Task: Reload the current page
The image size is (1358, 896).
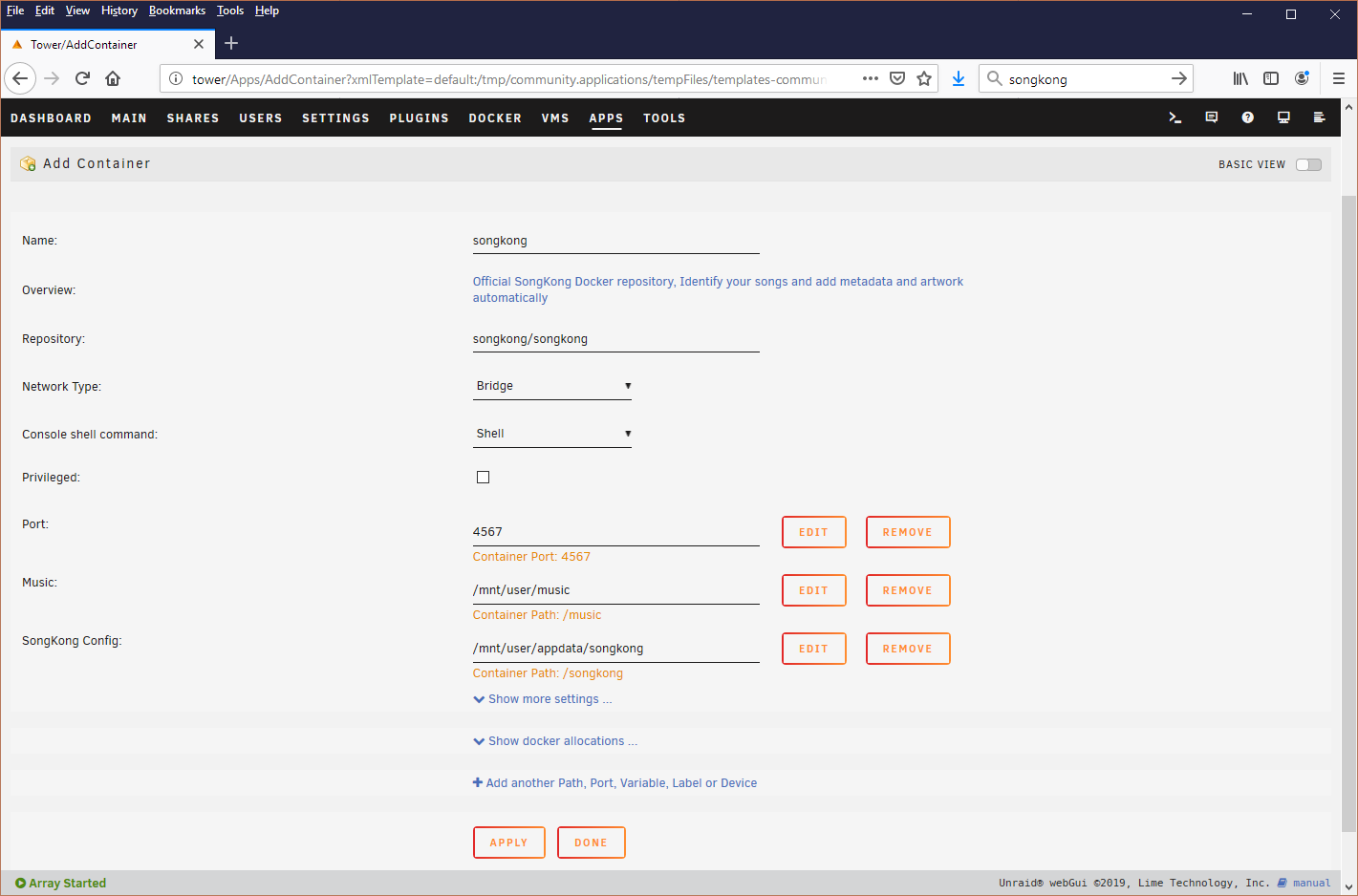Action: click(x=82, y=78)
